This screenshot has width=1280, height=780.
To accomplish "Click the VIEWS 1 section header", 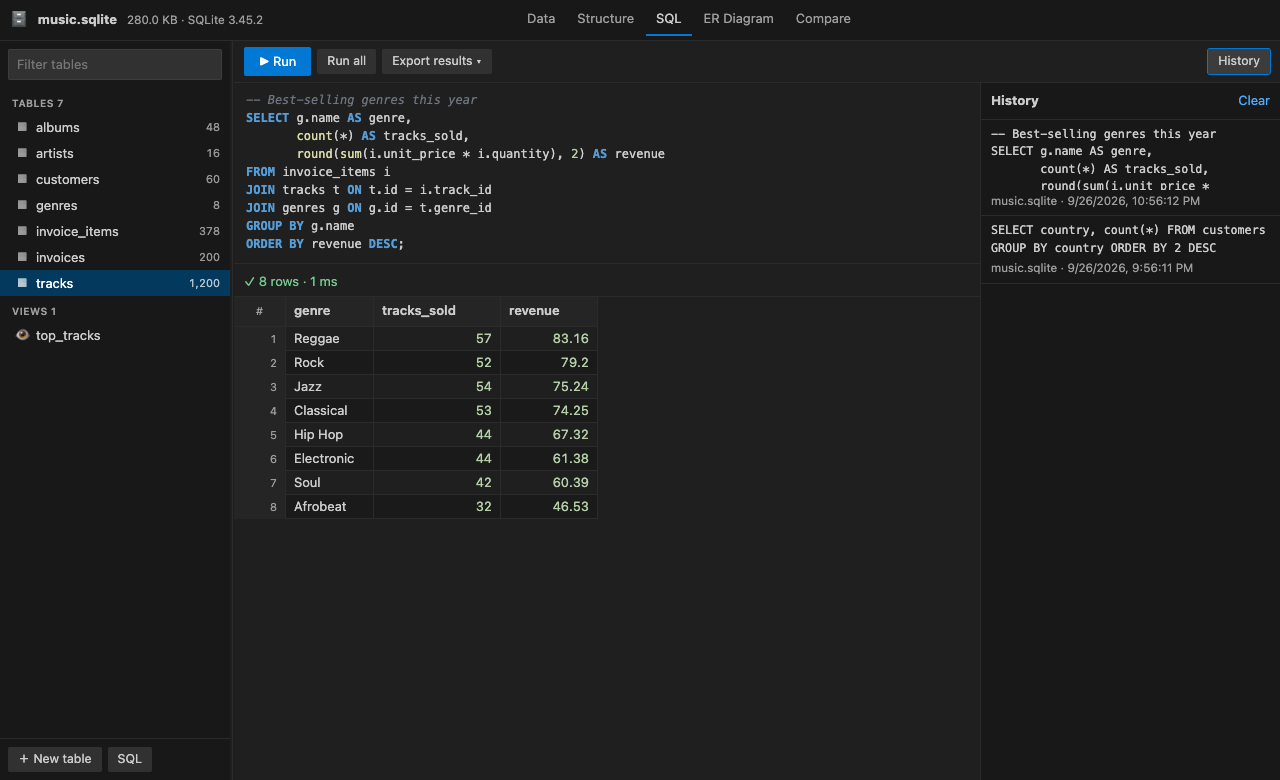I will [34, 311].
